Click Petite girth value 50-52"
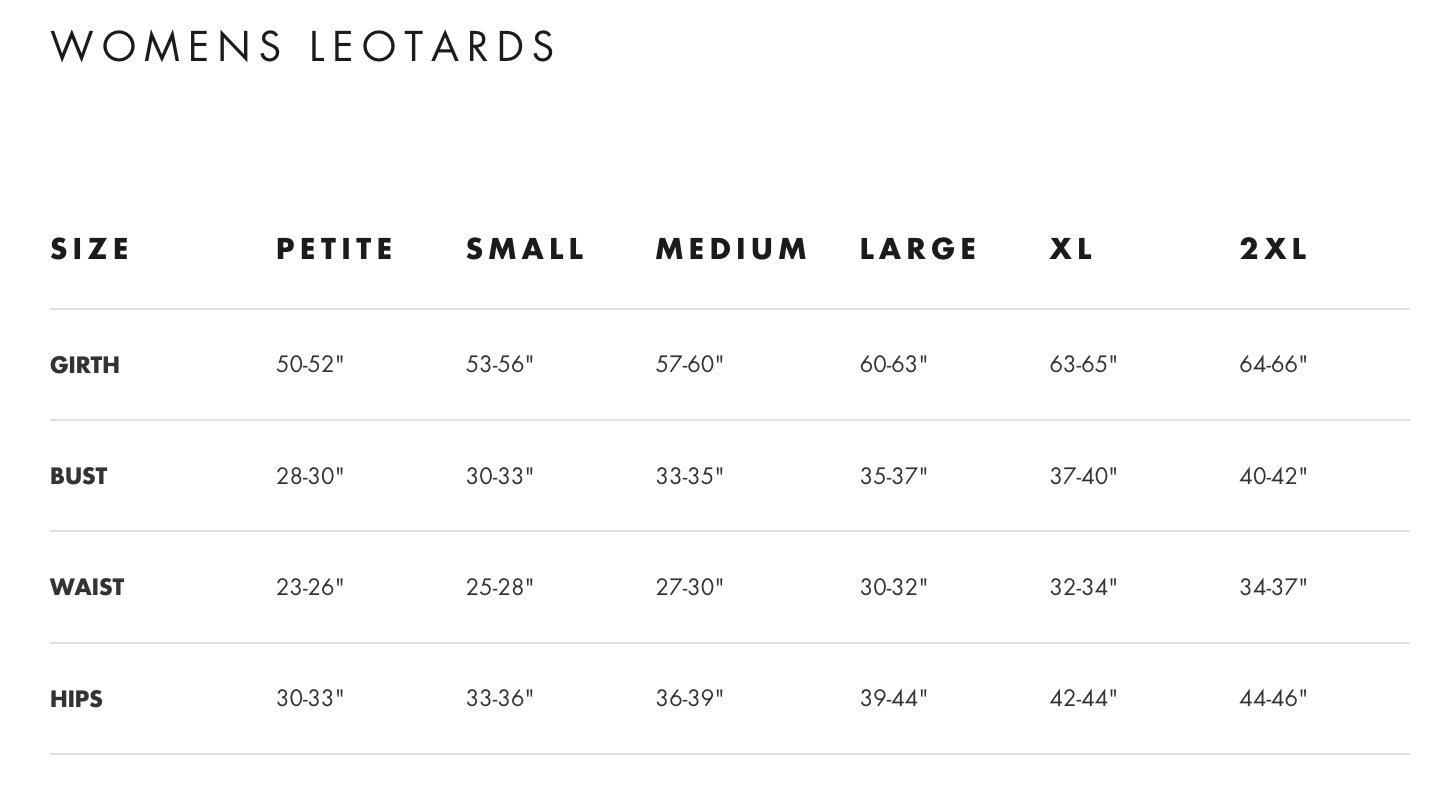Screen dimensions: 1456x792 point(309,364)
